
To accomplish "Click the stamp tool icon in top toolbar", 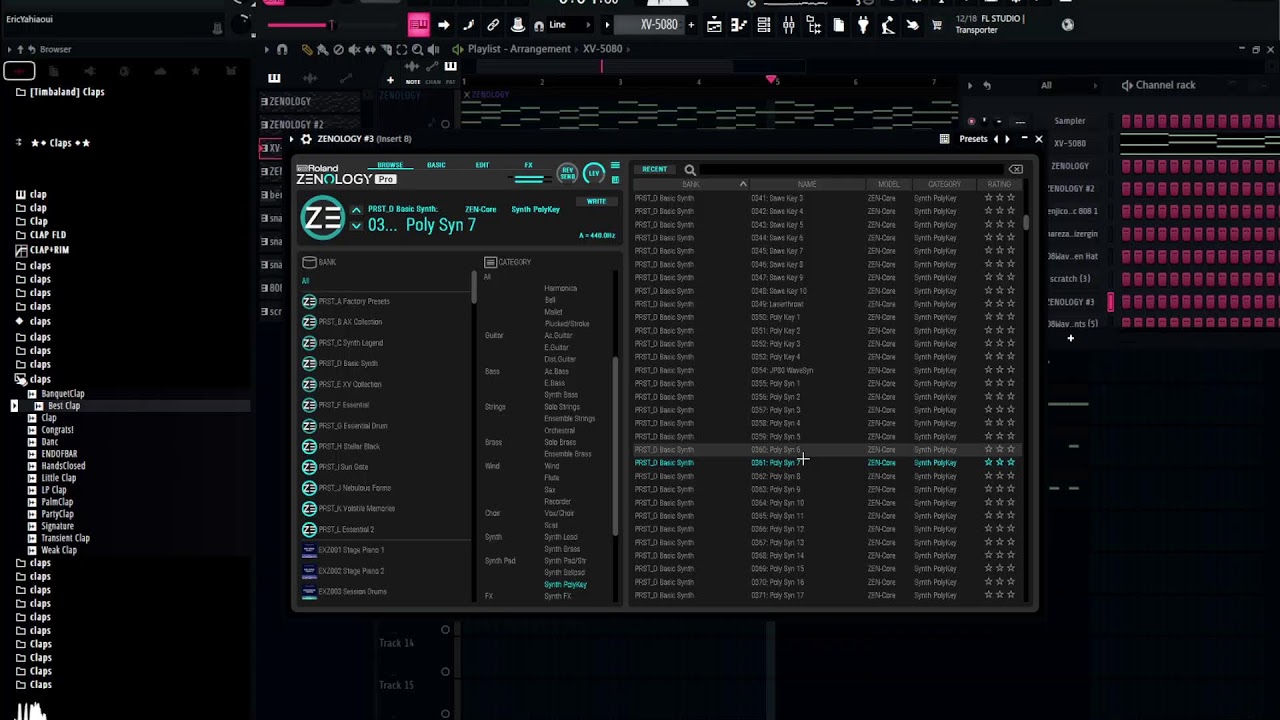I will (517, 25).
